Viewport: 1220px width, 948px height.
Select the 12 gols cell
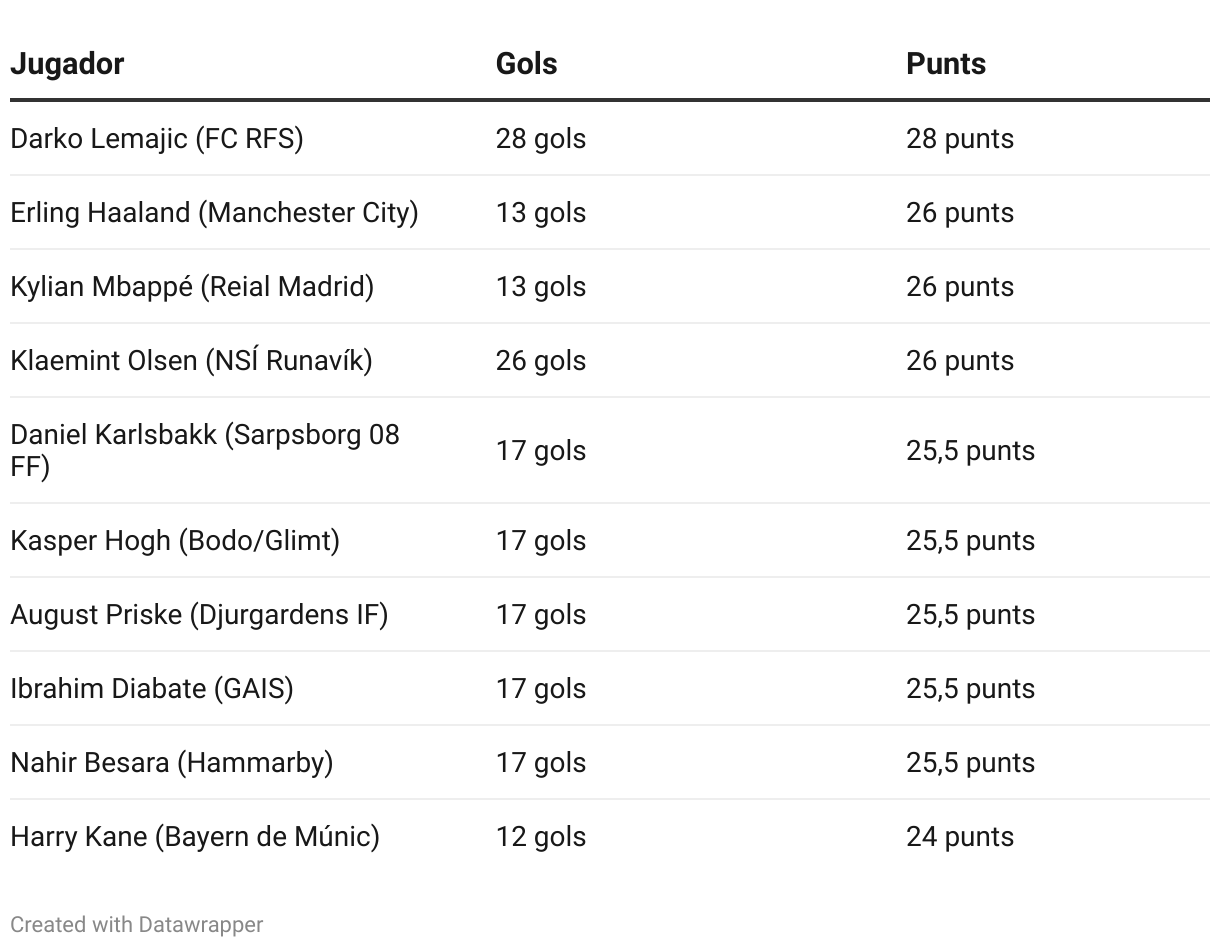(541, 837)
